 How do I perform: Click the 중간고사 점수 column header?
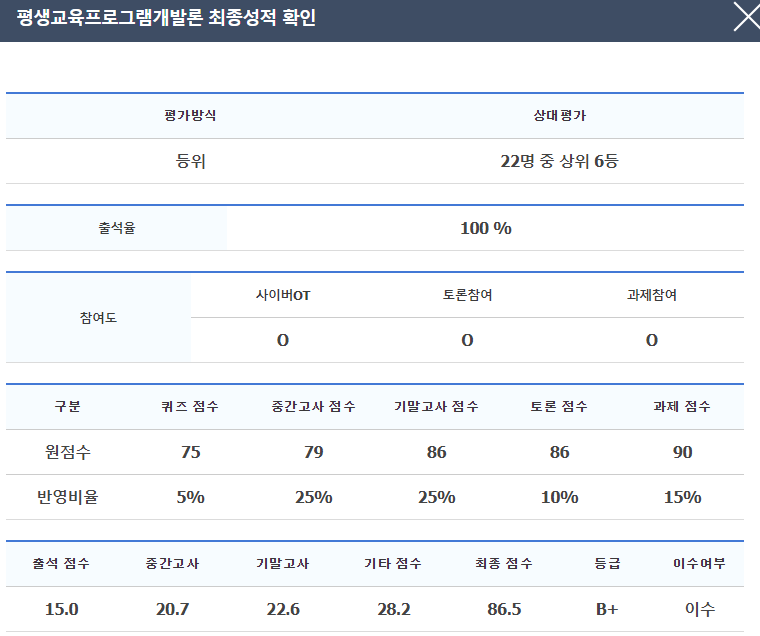(x=313, y=406)
